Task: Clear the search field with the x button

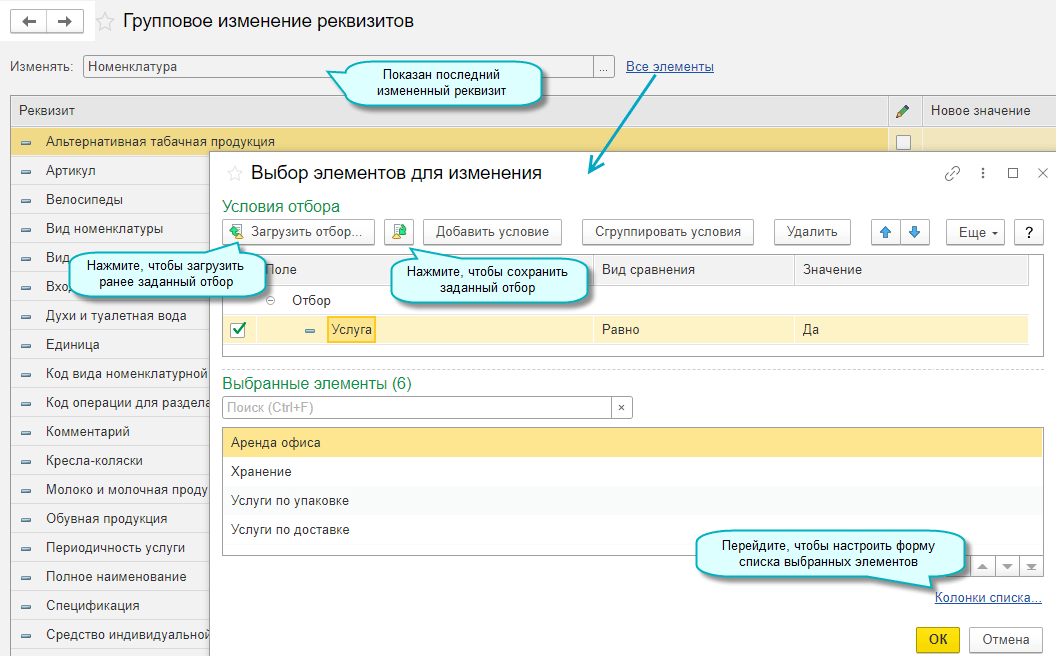Action: click(x=621, y=408)
